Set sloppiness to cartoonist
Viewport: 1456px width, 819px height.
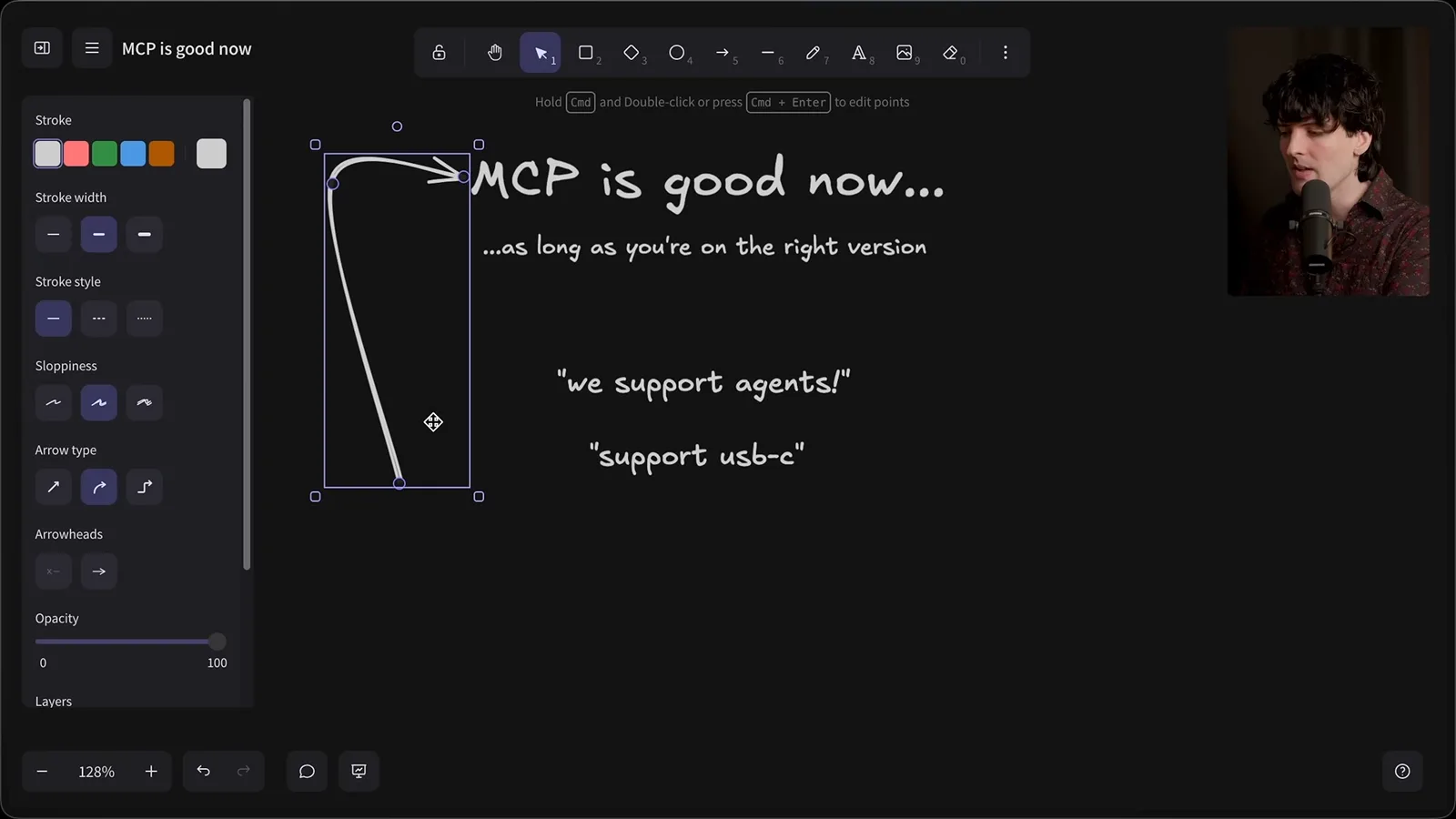click(x=145, y=402)
